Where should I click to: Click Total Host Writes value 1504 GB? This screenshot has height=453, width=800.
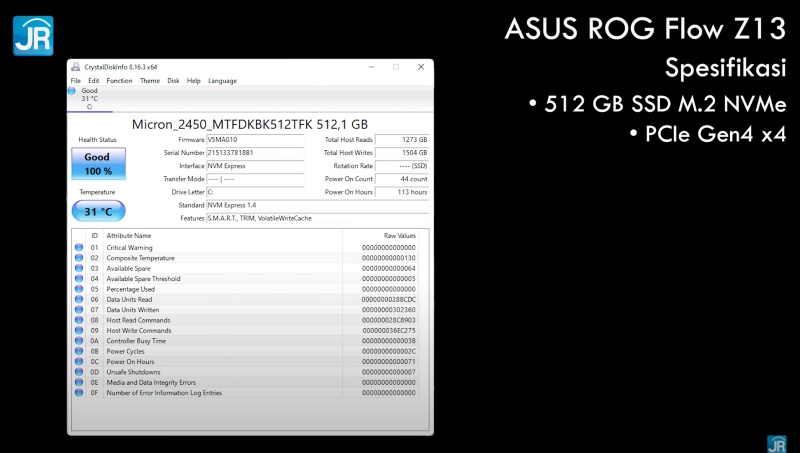tap(402, 153)
